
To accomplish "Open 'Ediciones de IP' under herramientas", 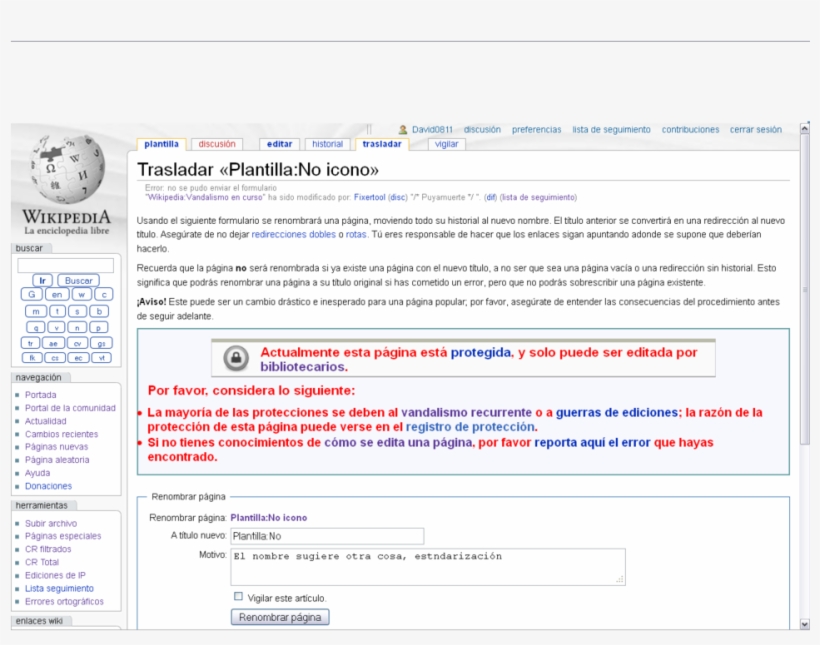I will [55, 575].
